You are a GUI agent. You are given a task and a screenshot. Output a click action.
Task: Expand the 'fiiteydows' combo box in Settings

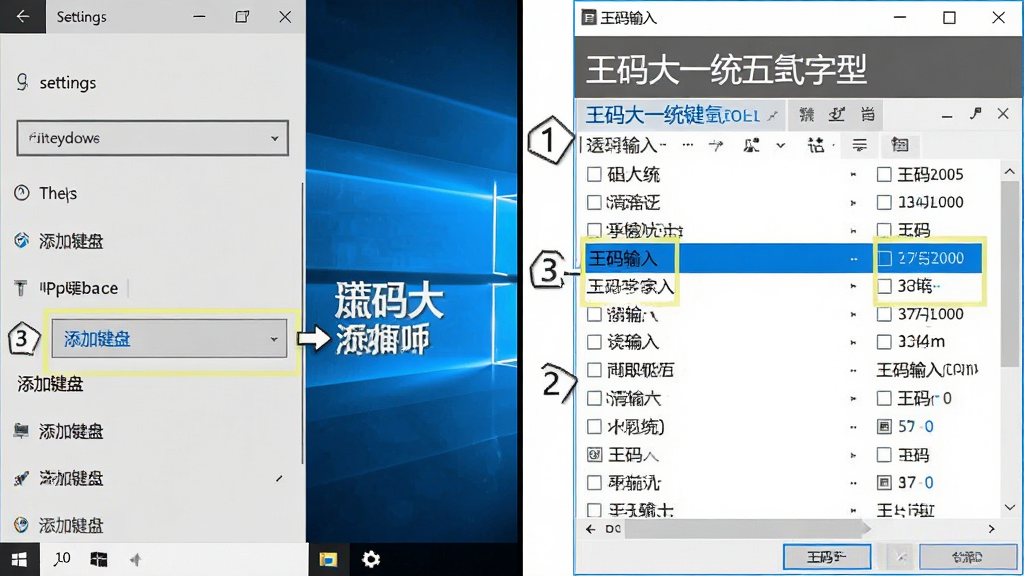point(152,138)
